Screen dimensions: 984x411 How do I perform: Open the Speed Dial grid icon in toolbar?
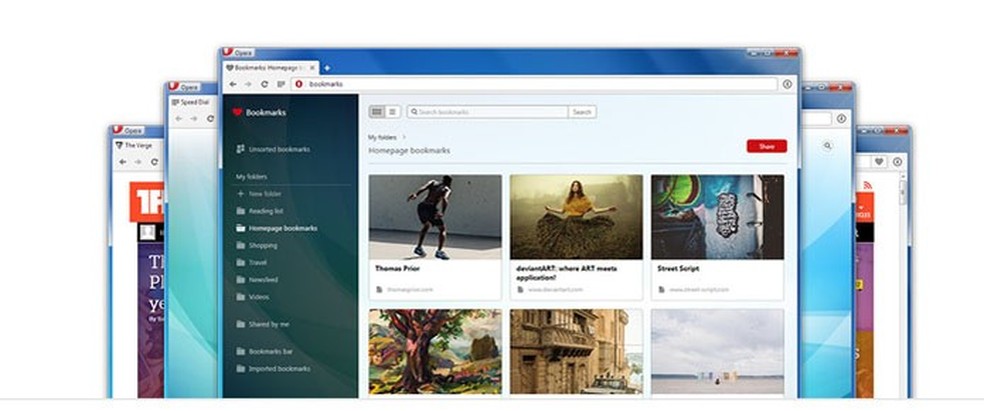281,84
